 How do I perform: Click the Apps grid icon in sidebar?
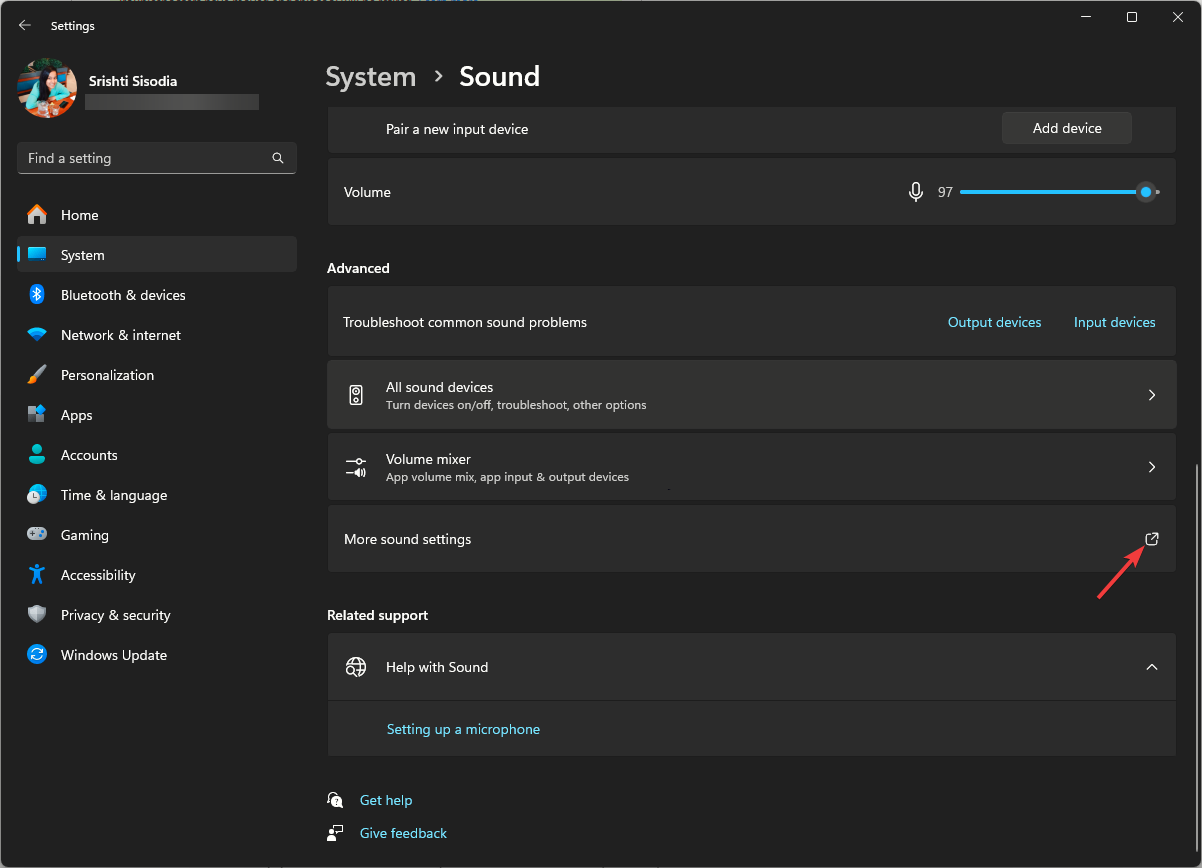tap(37, 415)
